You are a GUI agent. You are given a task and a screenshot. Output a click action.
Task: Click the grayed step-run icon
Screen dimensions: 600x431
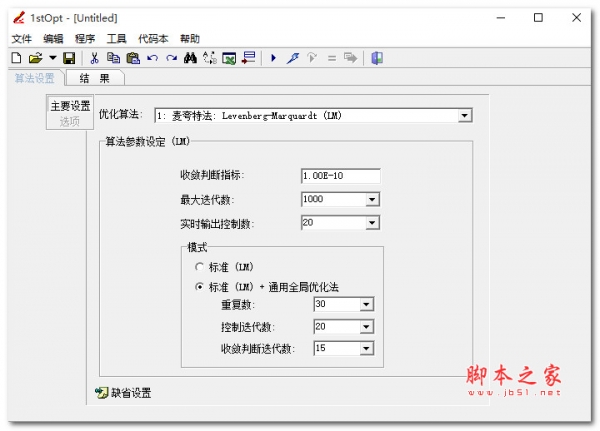(x=312, y=58)
